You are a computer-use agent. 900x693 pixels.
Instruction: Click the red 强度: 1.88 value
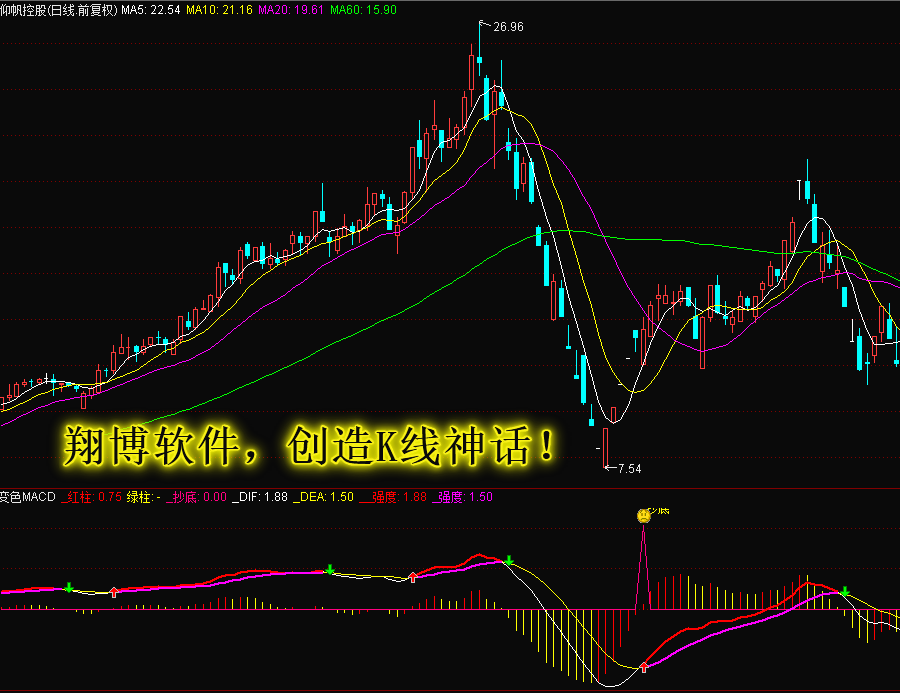pos(393,497)
